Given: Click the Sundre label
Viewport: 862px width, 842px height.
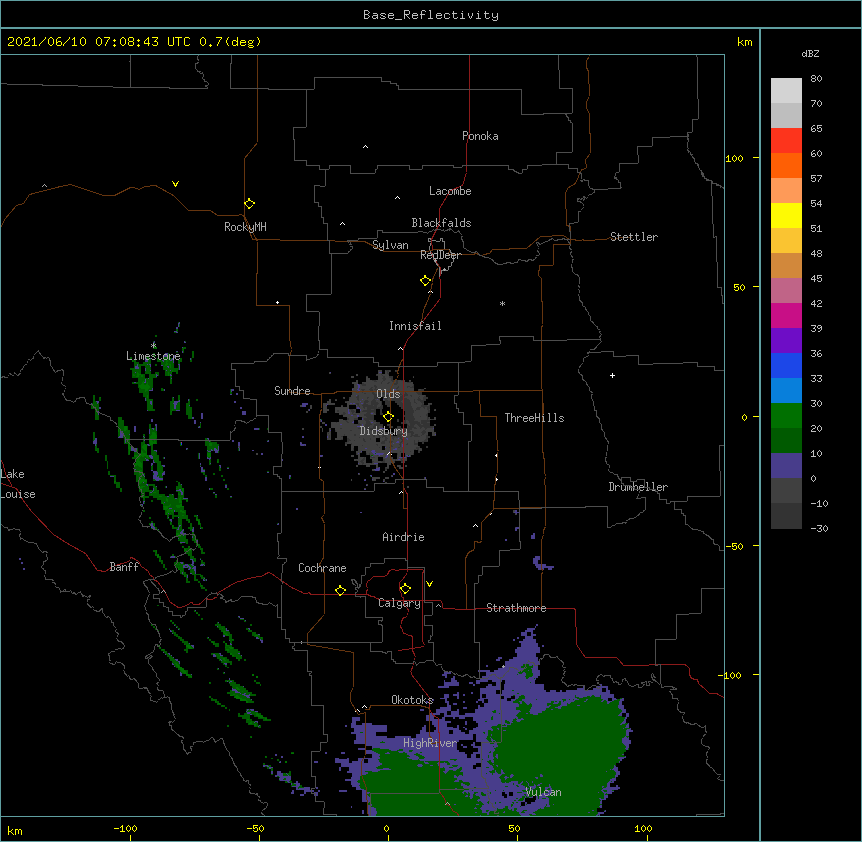Looking at the screenshot, I should (292, 391).
